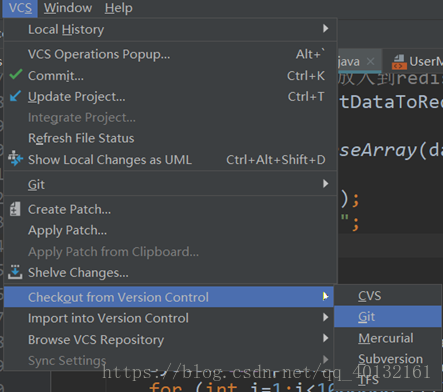Image resolution: width=443 pixels, height=392 pixels.
Task: Open the VCS menu
Action: (20, 8)
